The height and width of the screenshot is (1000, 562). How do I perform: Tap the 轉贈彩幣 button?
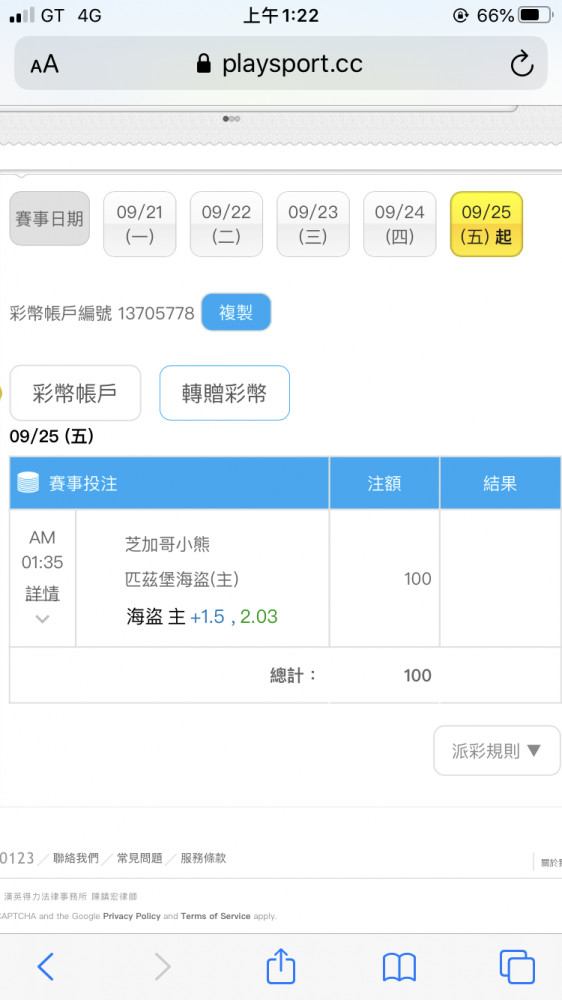click(225, 393)
